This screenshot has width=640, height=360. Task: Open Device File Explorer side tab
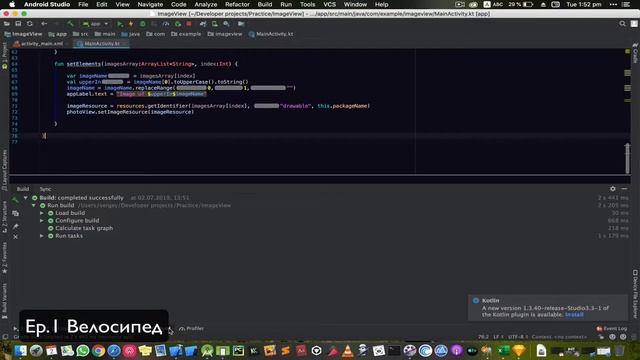(x=635, y=293)
